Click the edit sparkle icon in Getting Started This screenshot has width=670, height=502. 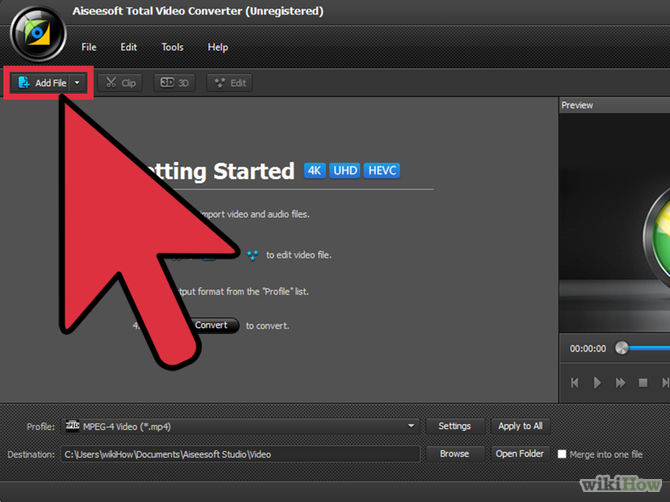tap(253, 255)
